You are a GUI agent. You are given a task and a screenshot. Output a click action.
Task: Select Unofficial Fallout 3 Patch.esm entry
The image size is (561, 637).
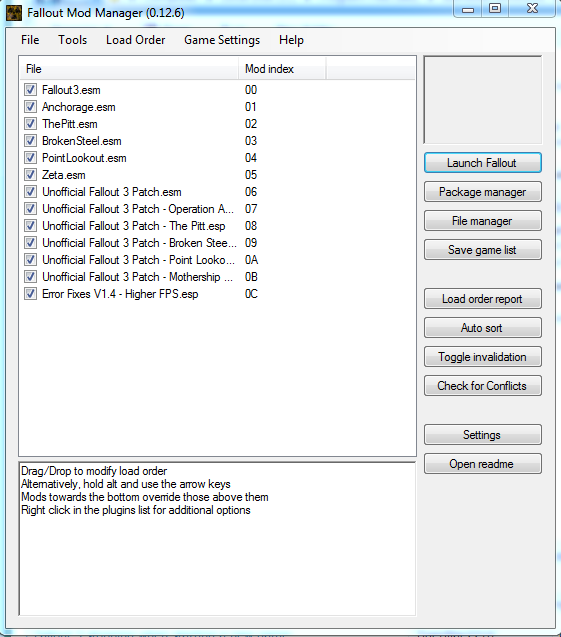tap(112, 192)
